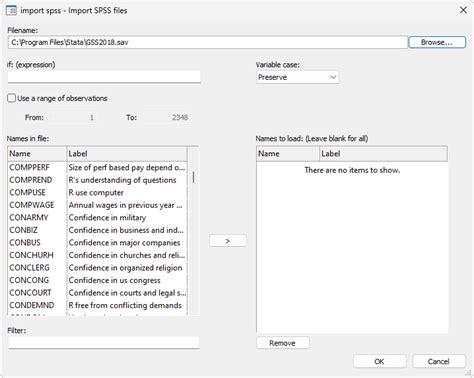This screenshot has height=378, width=474.
Task: Select the CONCLERG variable row
Action: (97, 268)
